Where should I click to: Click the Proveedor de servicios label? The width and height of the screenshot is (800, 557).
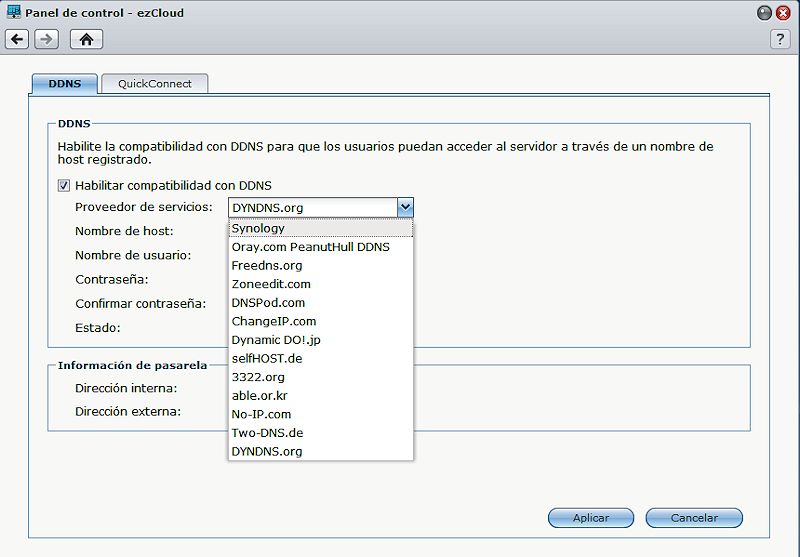tap(144, 207)
